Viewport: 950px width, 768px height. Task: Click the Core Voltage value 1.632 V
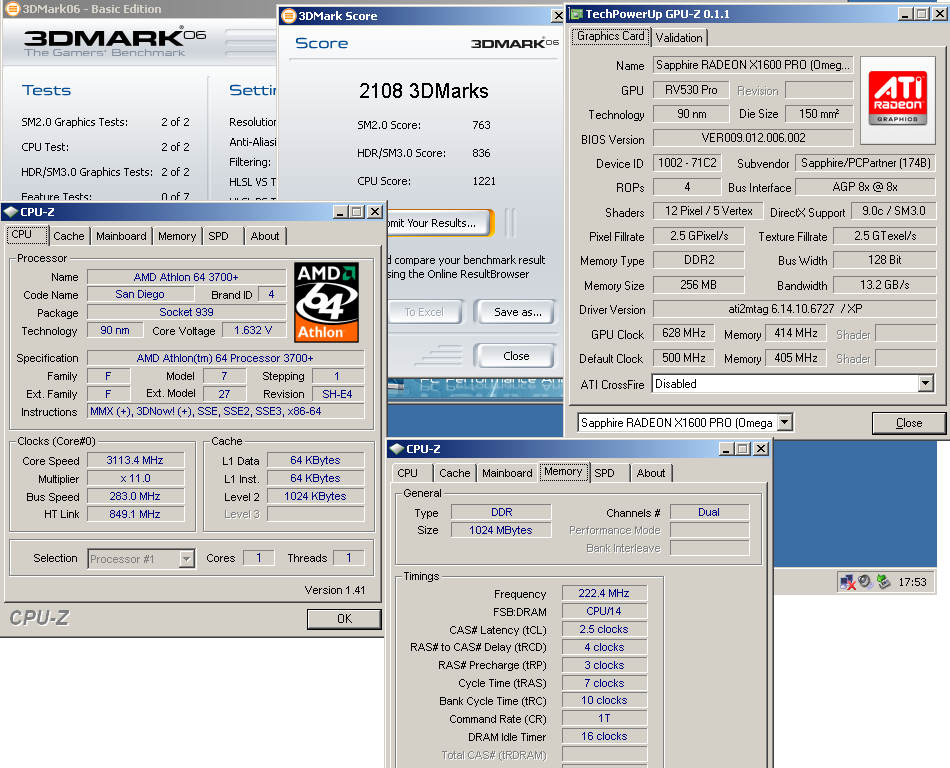tap(253, 330)
